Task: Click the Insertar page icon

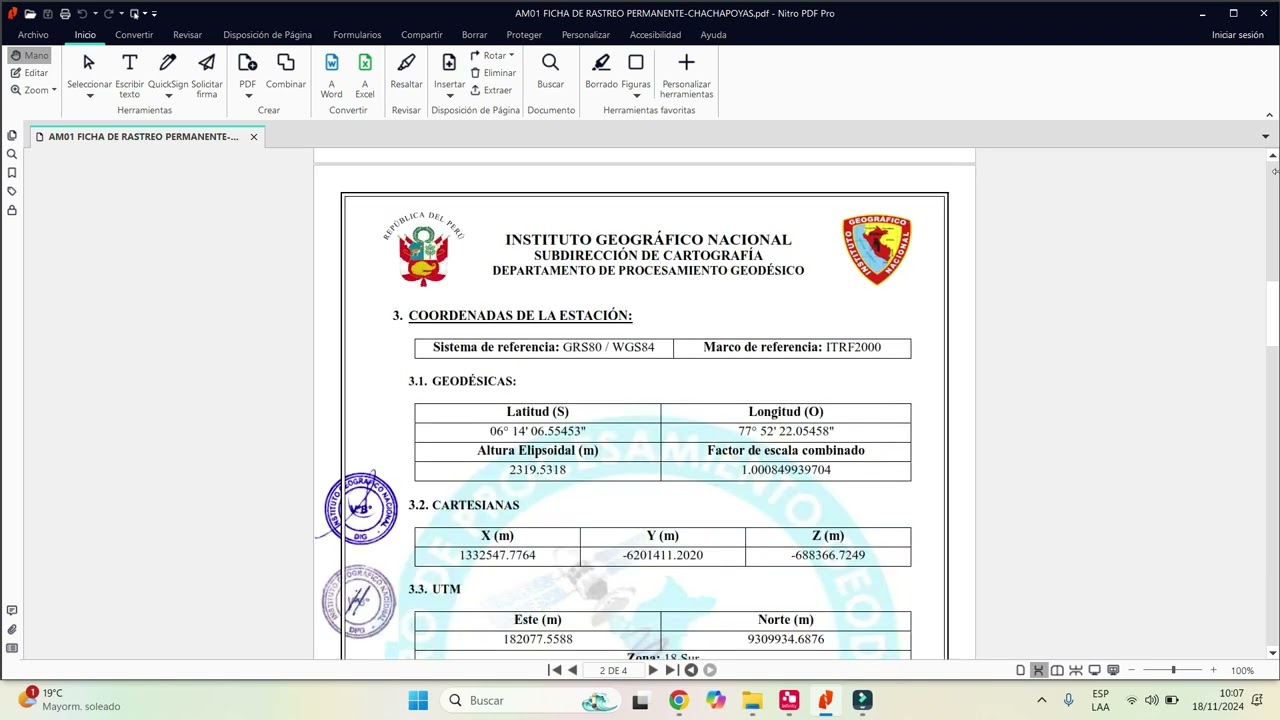Action: point(449,63)
